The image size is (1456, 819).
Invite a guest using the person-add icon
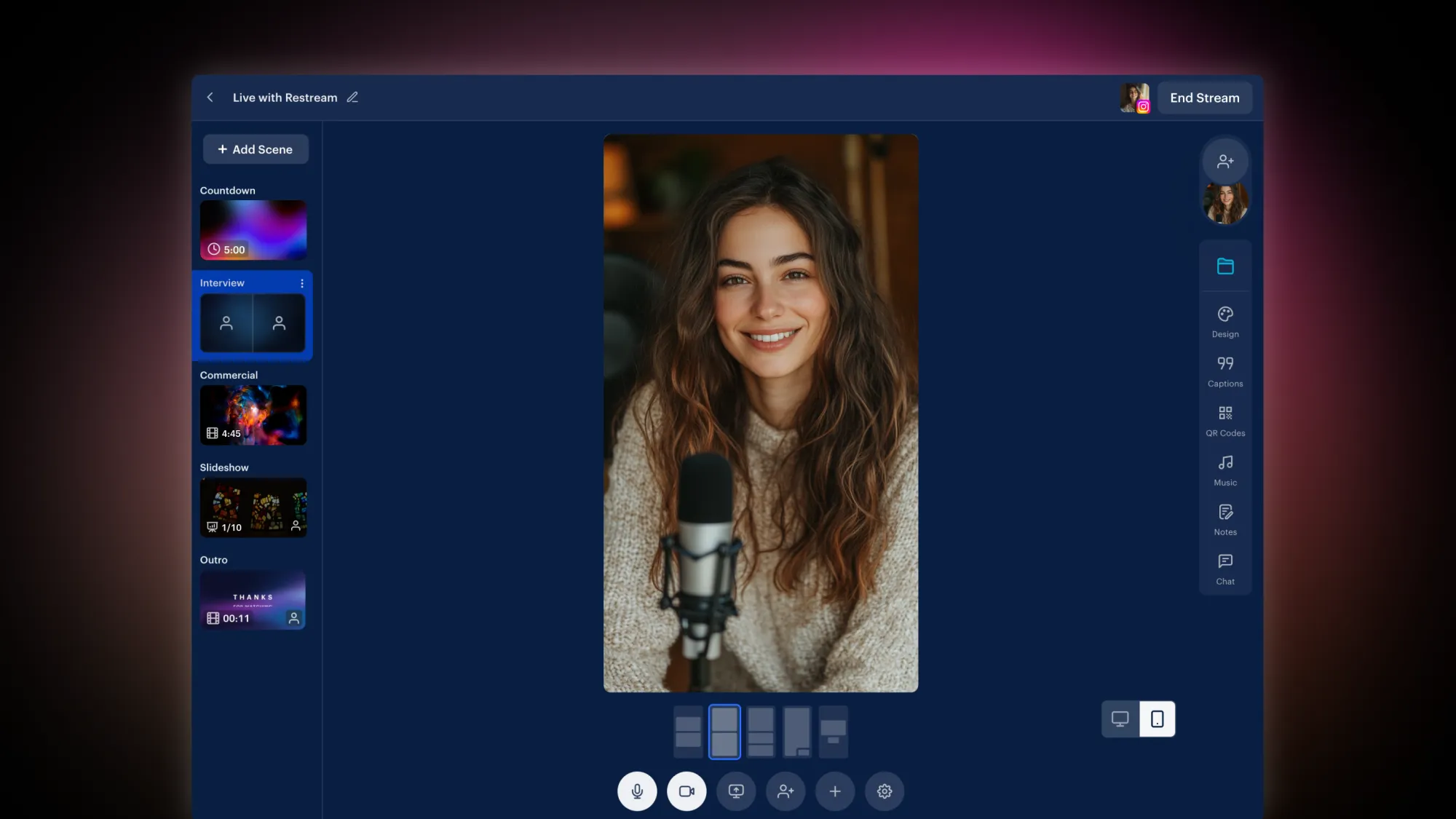click(x=1226, y=160)
